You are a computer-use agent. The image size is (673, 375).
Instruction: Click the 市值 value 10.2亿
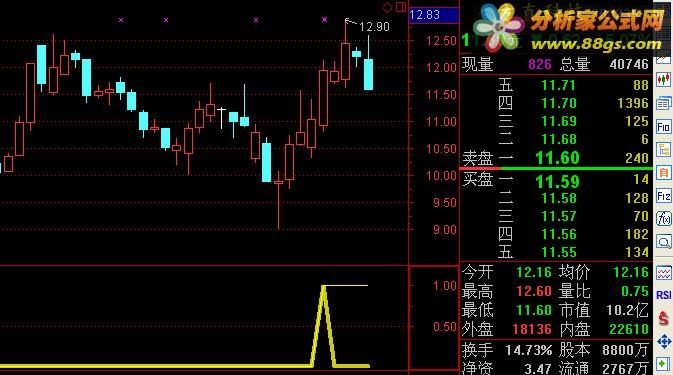coord(627,310)
